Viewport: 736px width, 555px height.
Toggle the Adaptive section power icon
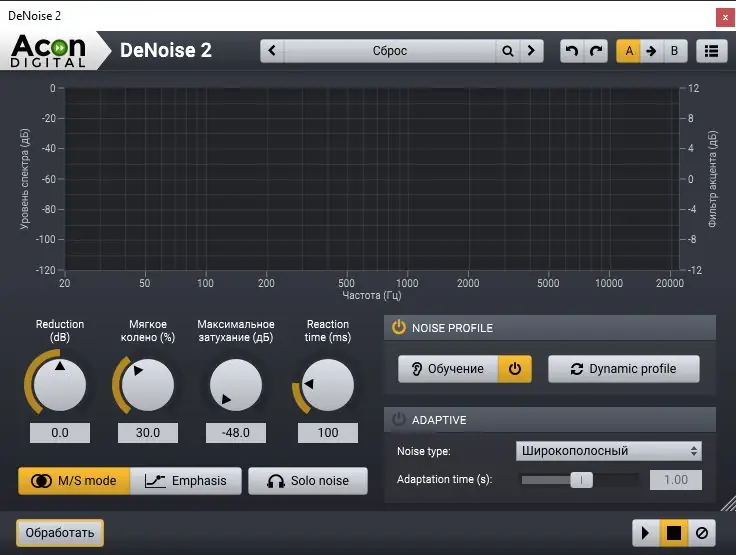tap(399, 419)
